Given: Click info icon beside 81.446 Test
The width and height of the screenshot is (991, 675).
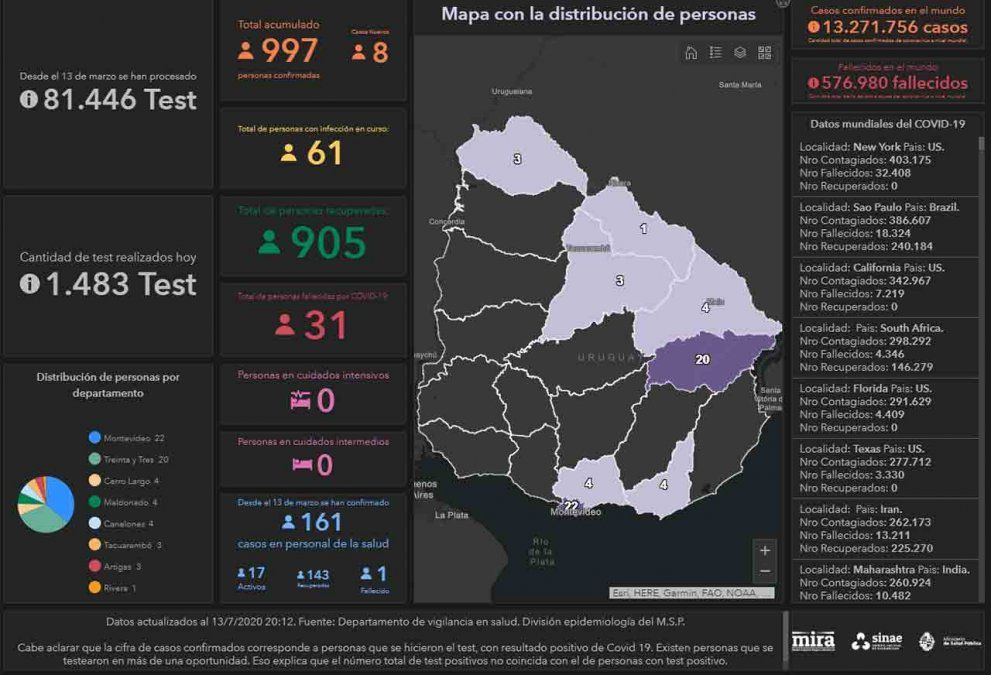Looking at the screenshot, I should coord(28,99).
